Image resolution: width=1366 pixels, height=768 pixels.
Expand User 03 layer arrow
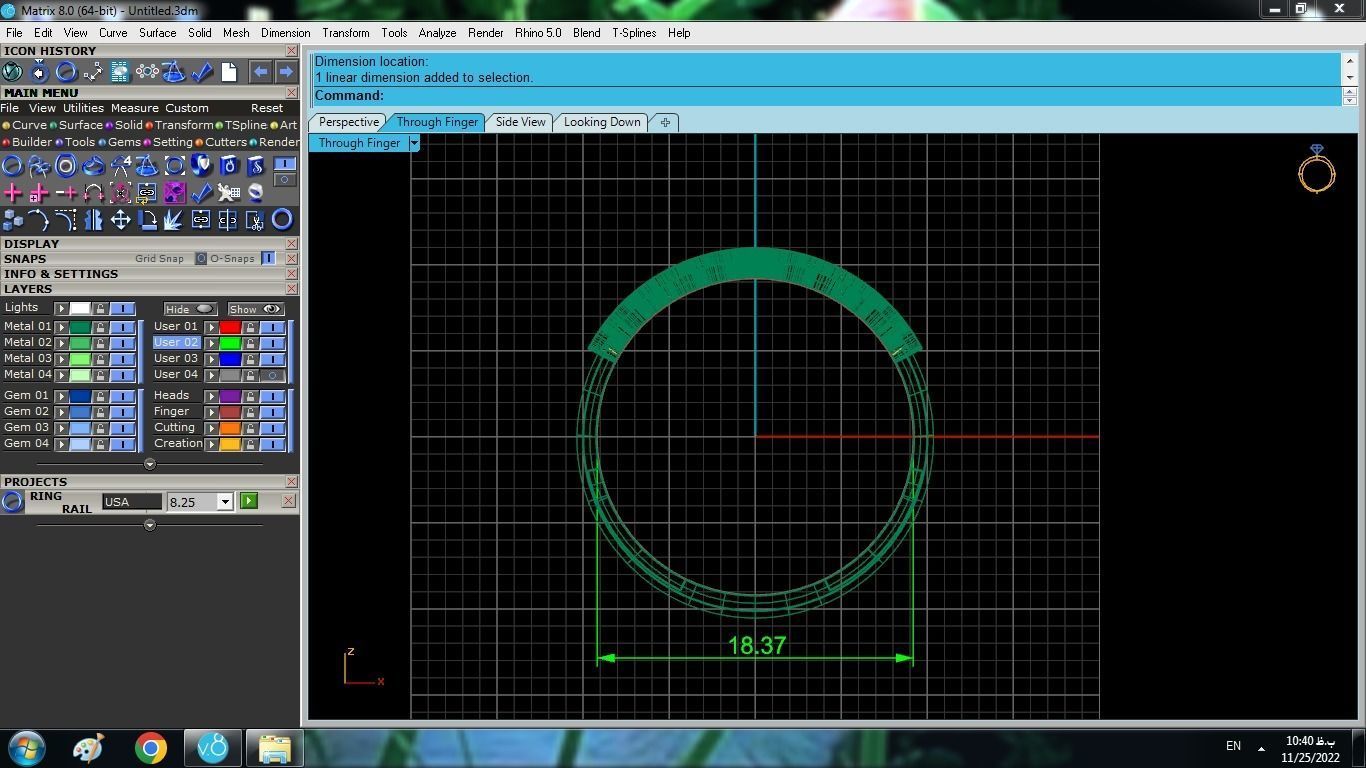pyautogui.click(x=211, y=359)
